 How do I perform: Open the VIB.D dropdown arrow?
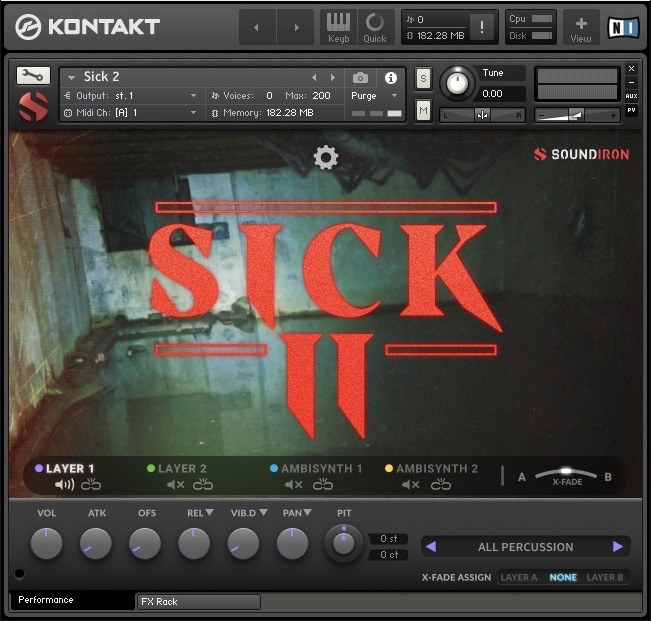263,513
